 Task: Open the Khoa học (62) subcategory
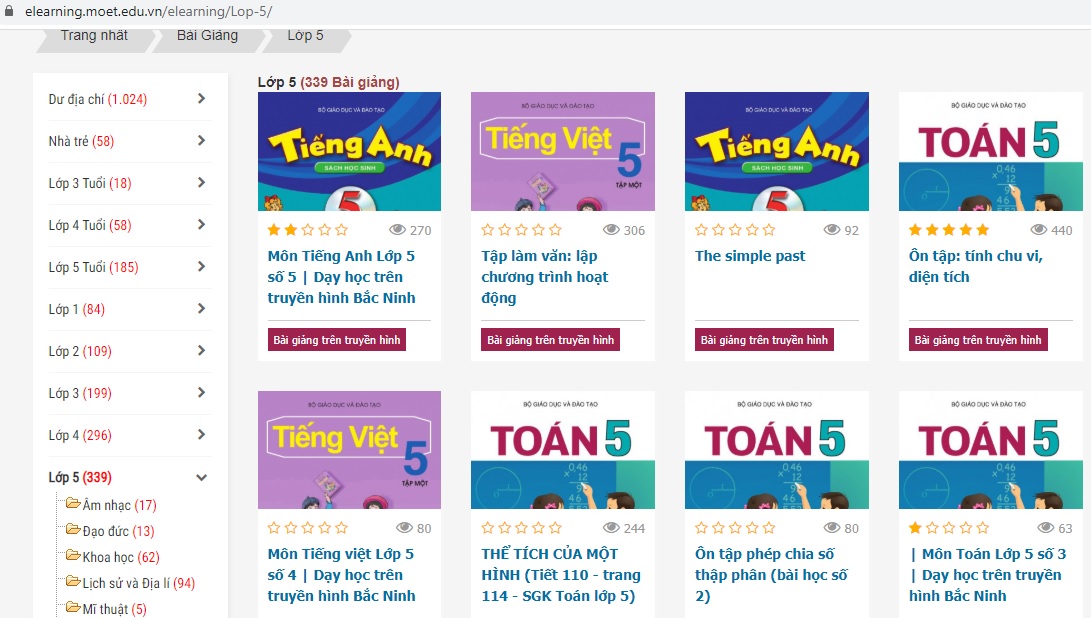[x=121, y=557]
